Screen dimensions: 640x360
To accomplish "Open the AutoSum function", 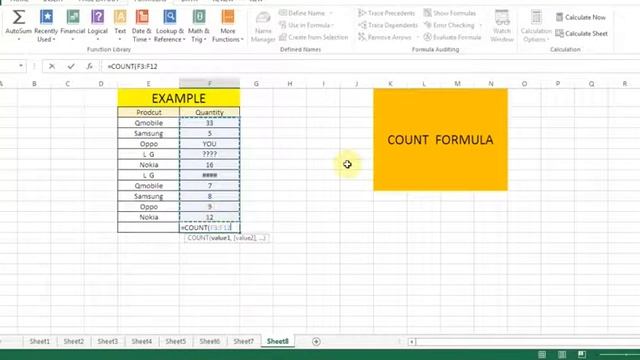I will (18, 26).
